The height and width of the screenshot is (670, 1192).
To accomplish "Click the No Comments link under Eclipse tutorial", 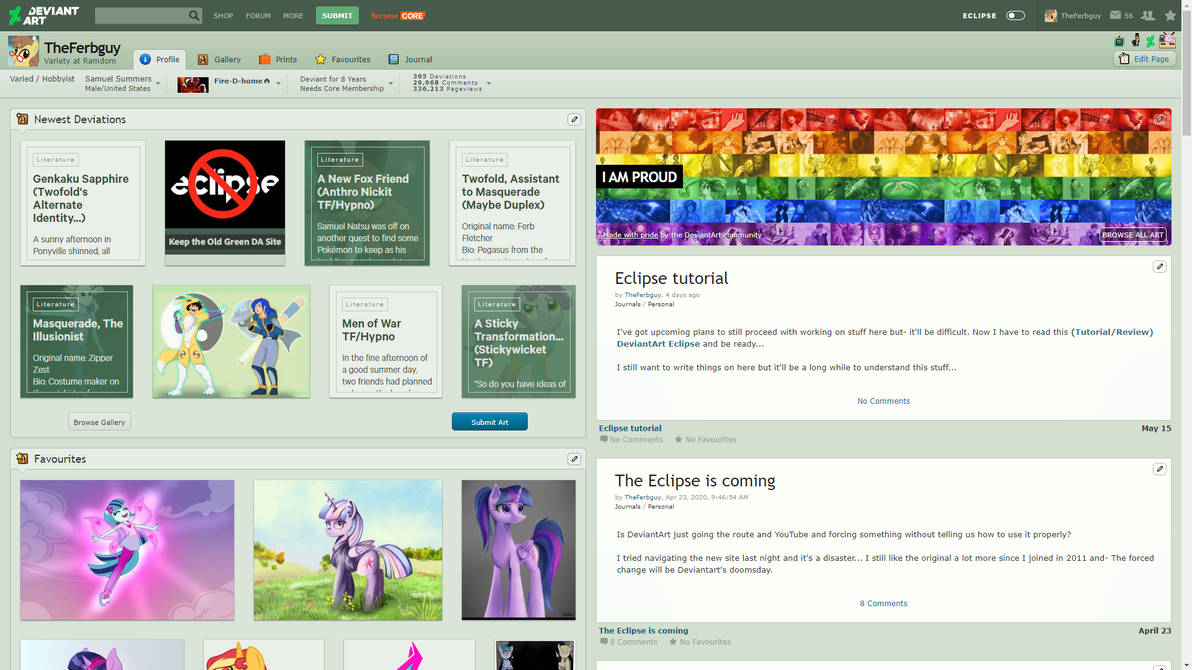I will pos(883,401).
